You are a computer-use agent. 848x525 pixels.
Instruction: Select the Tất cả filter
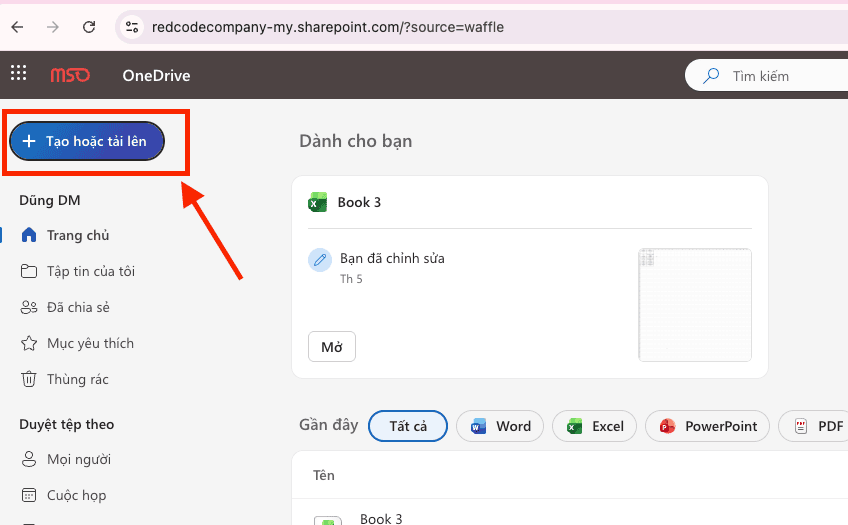408,426
